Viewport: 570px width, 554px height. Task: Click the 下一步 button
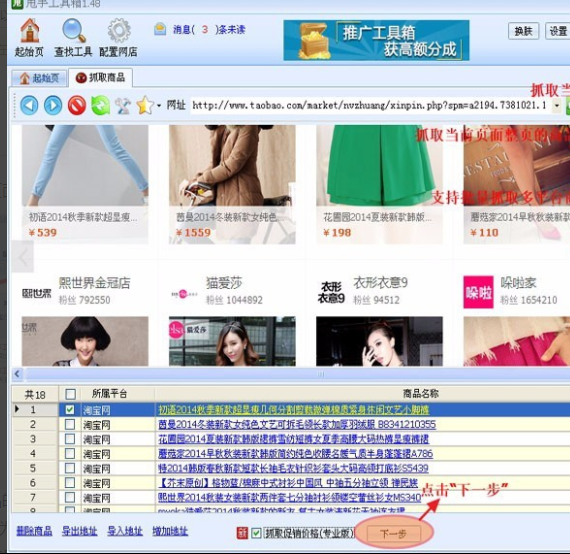coord(394,534)
